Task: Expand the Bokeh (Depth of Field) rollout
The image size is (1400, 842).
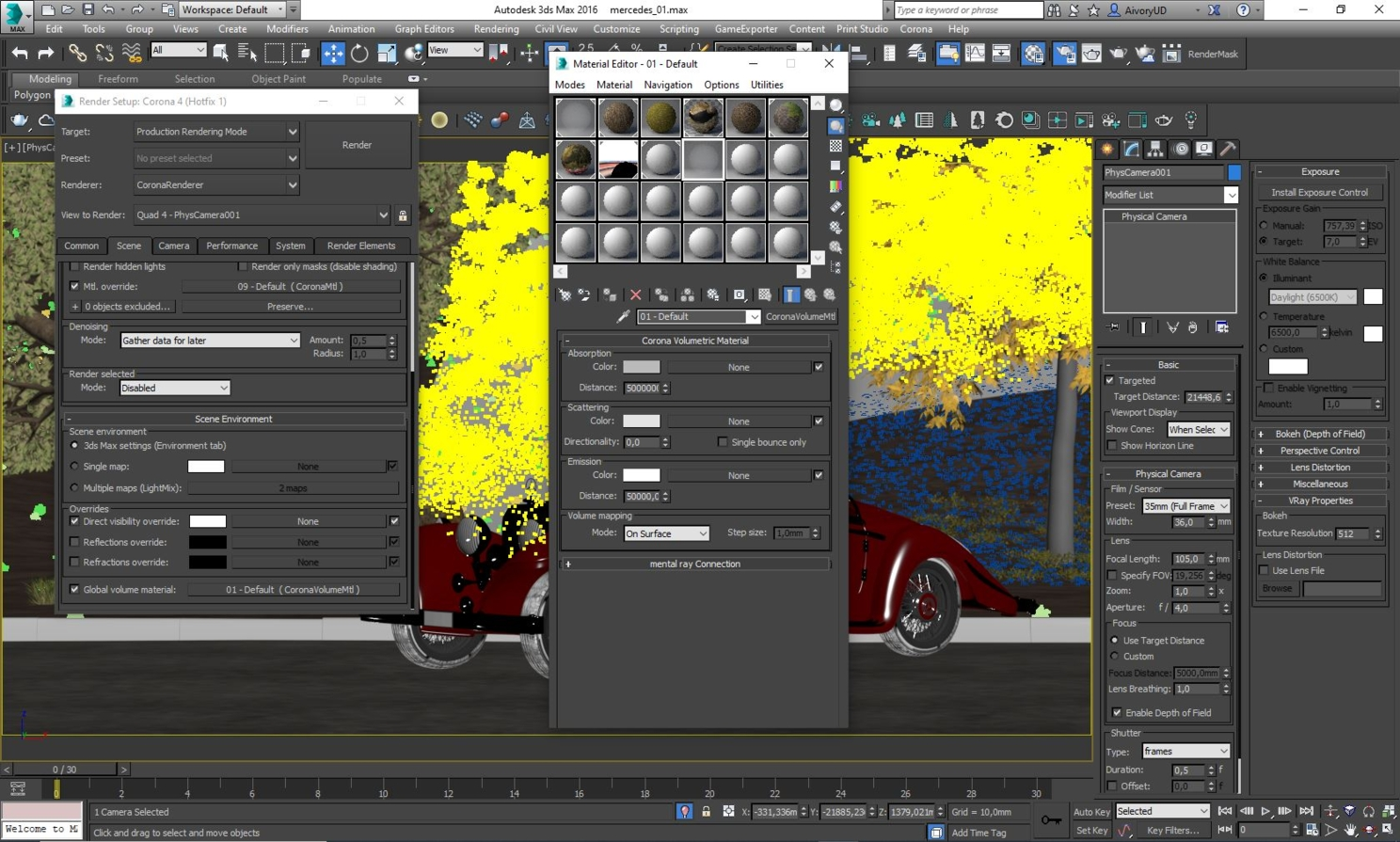Action: coord(1319,434)
